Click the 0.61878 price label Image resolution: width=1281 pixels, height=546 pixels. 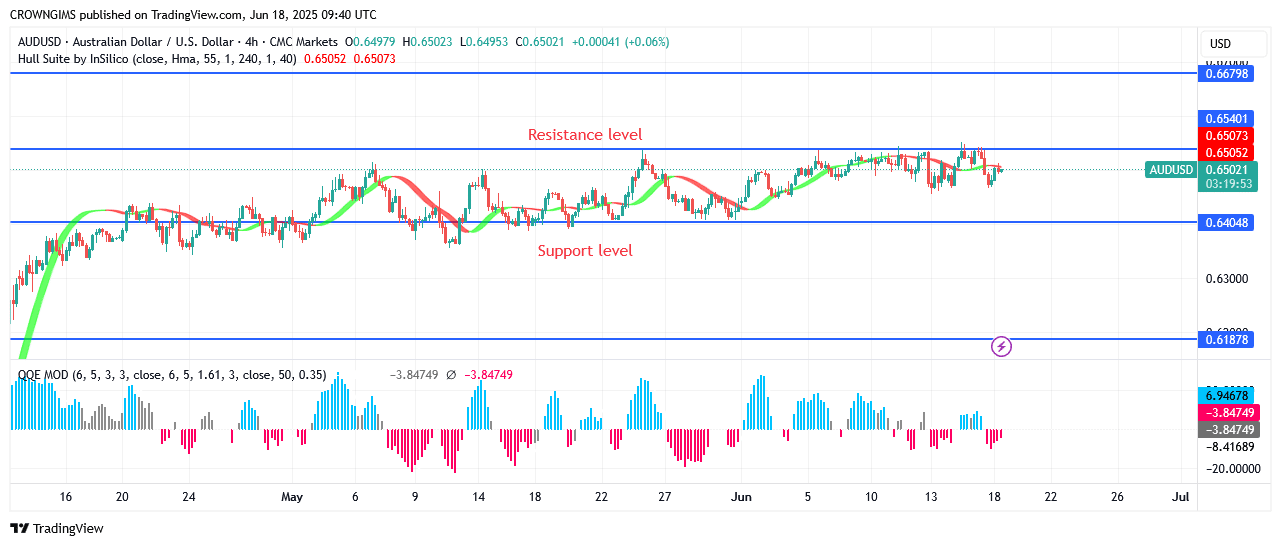[x=1227, y=340]
